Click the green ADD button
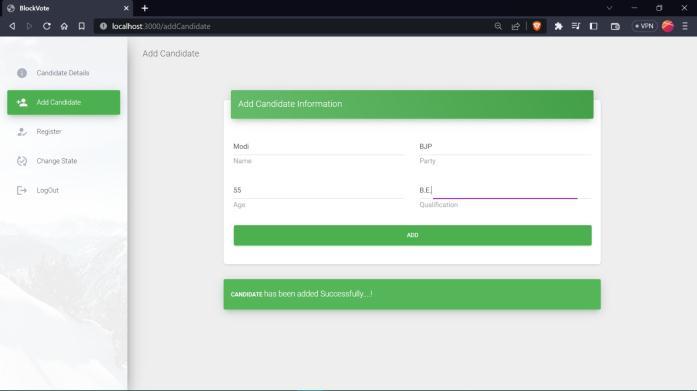The image size is (697, 391). 413,235
